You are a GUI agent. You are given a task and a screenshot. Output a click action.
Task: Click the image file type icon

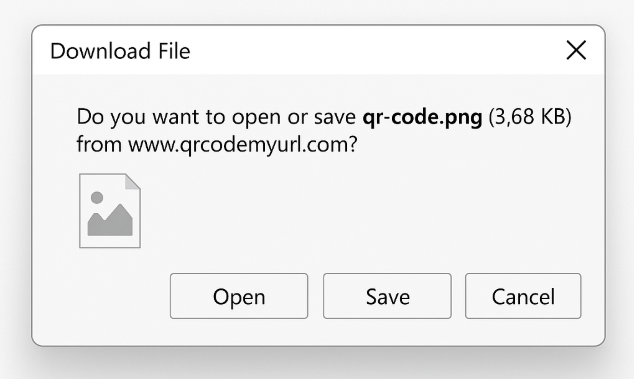tap(110, 211)
